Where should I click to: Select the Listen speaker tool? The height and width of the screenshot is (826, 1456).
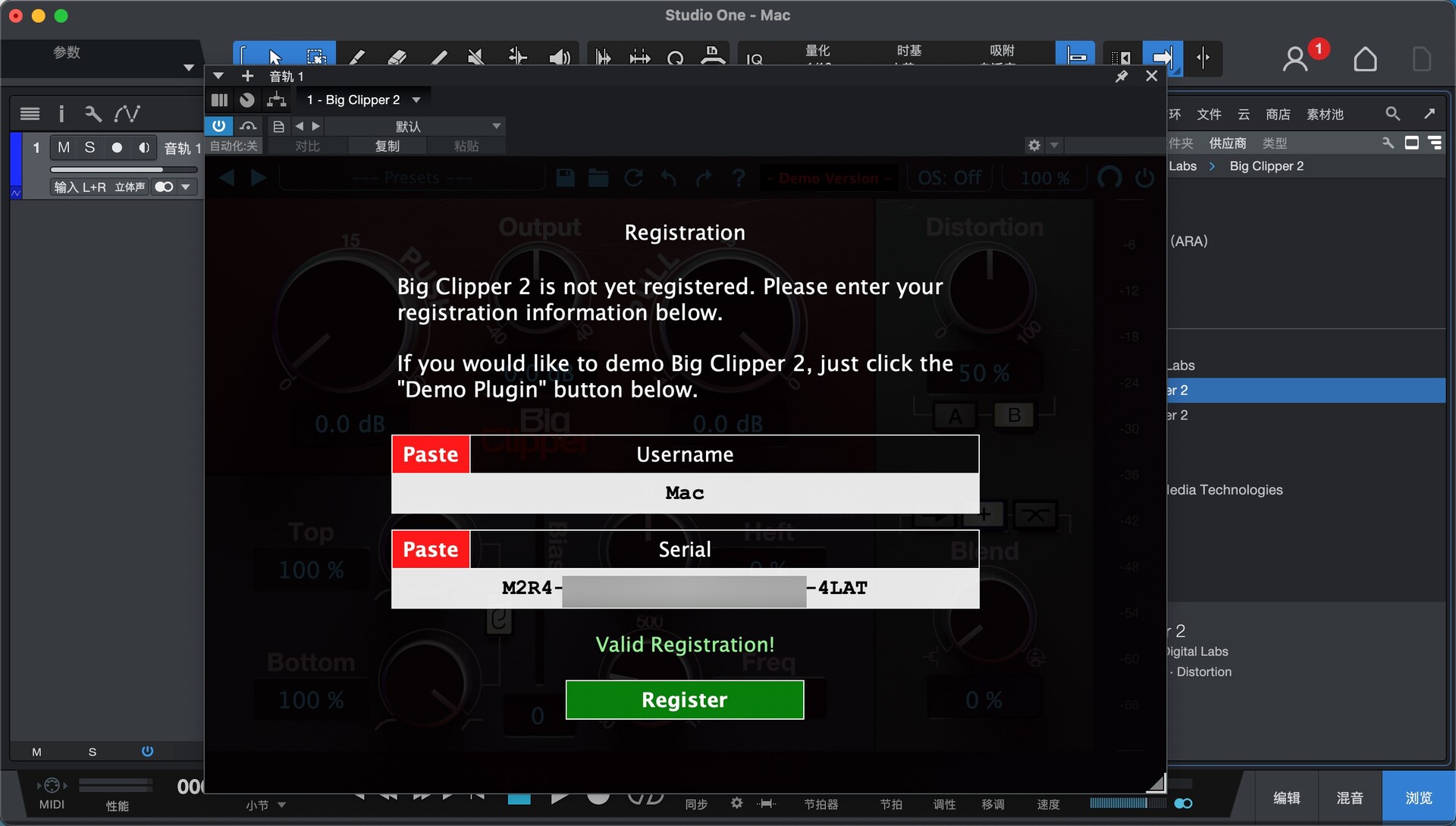(559, 57)
